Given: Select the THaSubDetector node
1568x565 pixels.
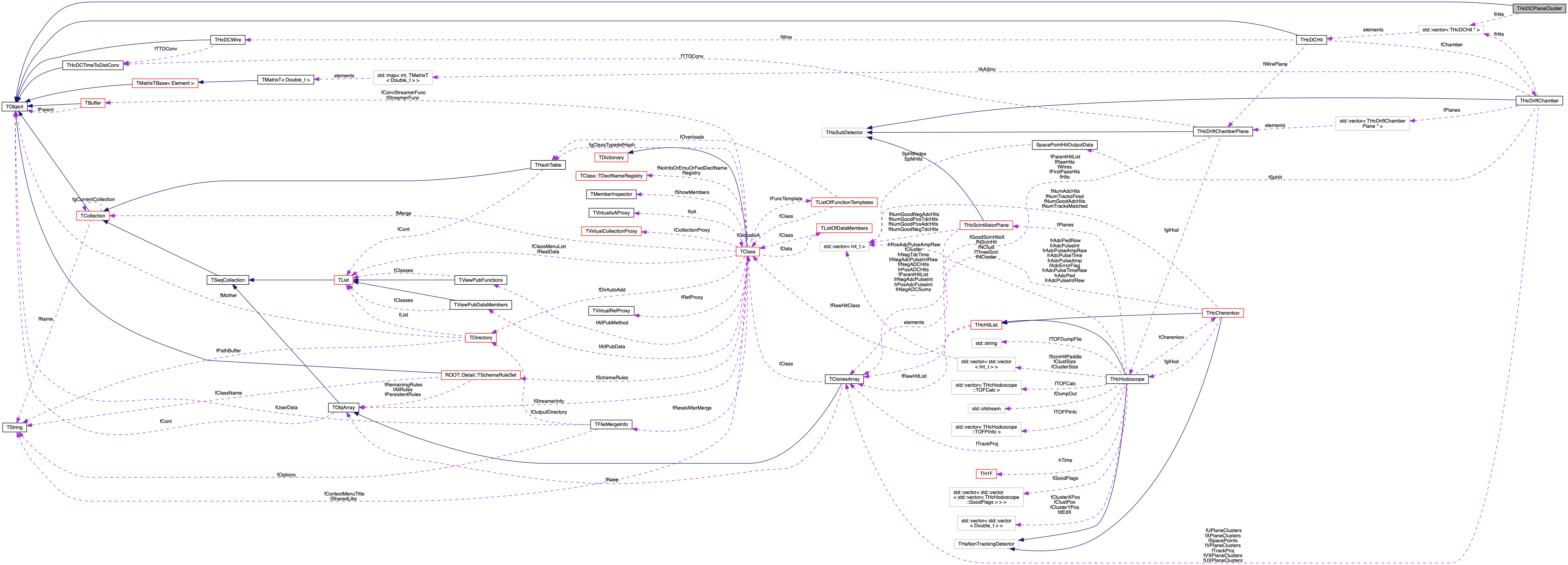Looking at the screenshot, I should [844, 132].
